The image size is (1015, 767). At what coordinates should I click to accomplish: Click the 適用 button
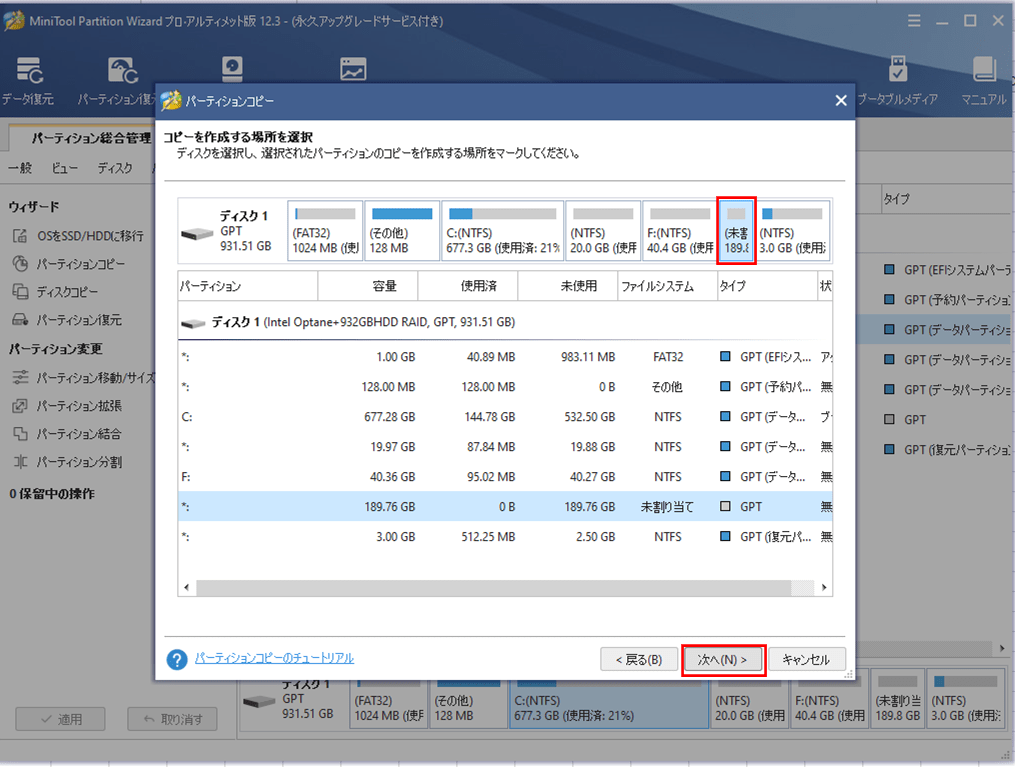[x=60, y=719]
